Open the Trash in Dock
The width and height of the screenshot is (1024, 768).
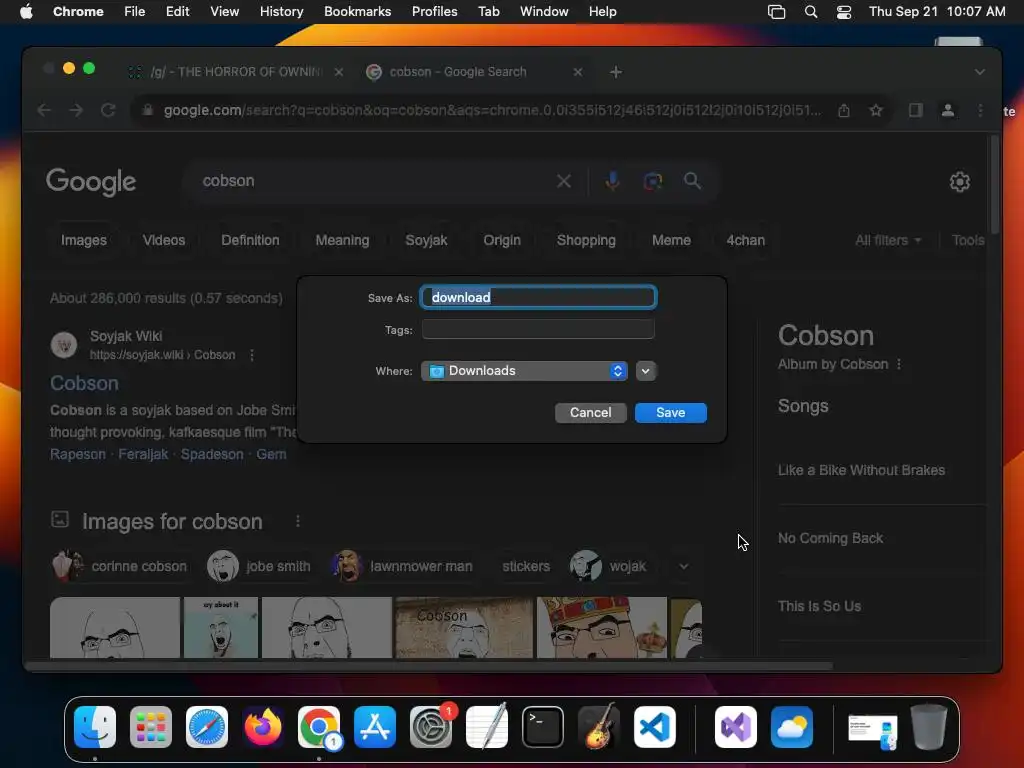point(929,727)
